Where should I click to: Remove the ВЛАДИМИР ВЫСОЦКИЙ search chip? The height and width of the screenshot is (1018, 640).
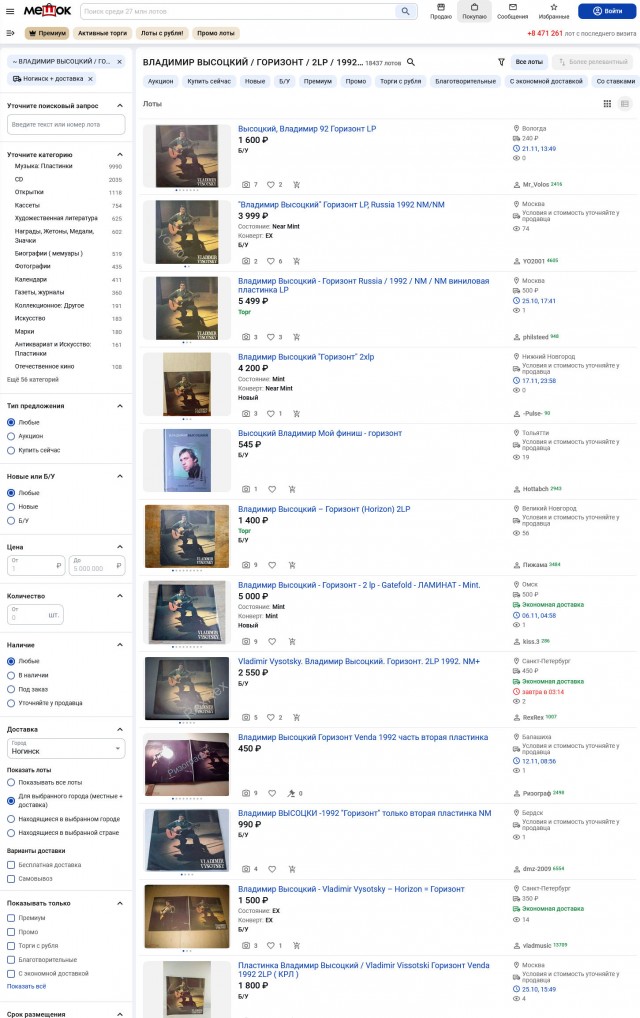tap(119, 62)
